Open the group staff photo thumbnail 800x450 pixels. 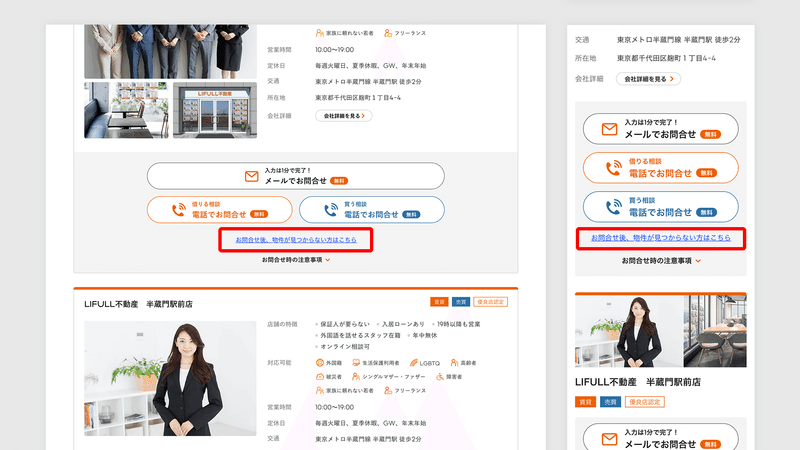[x=170, y=52]
